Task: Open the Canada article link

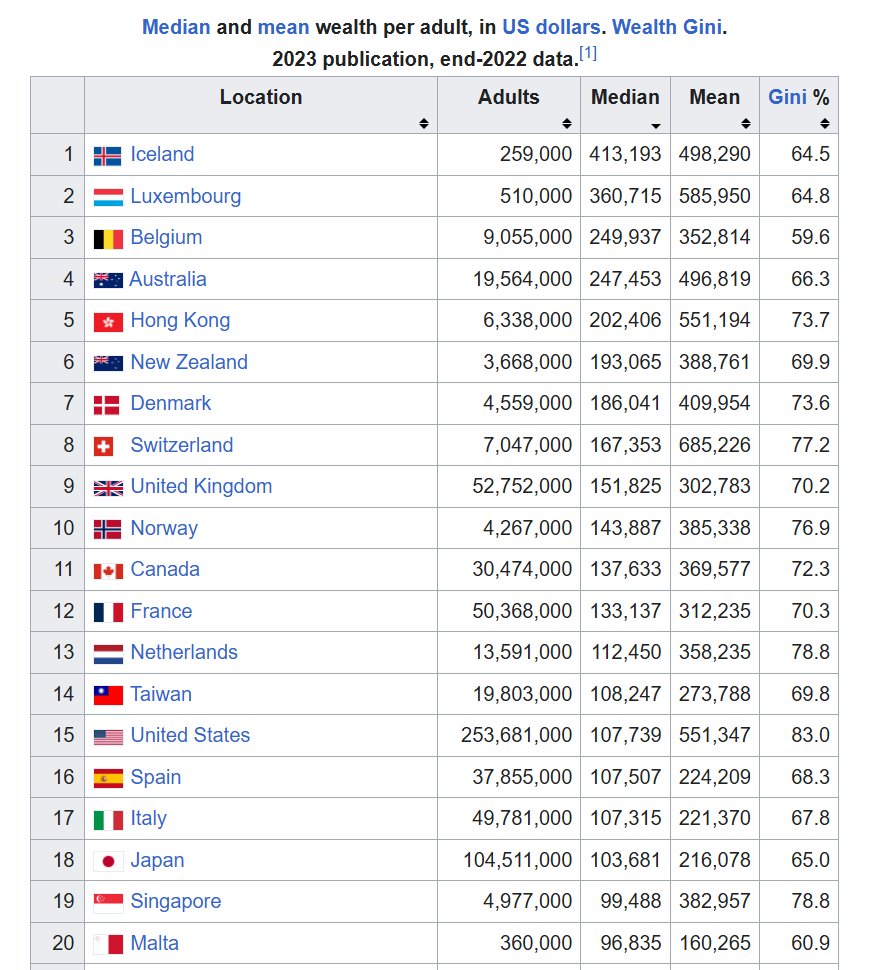Action: [165, 569]
